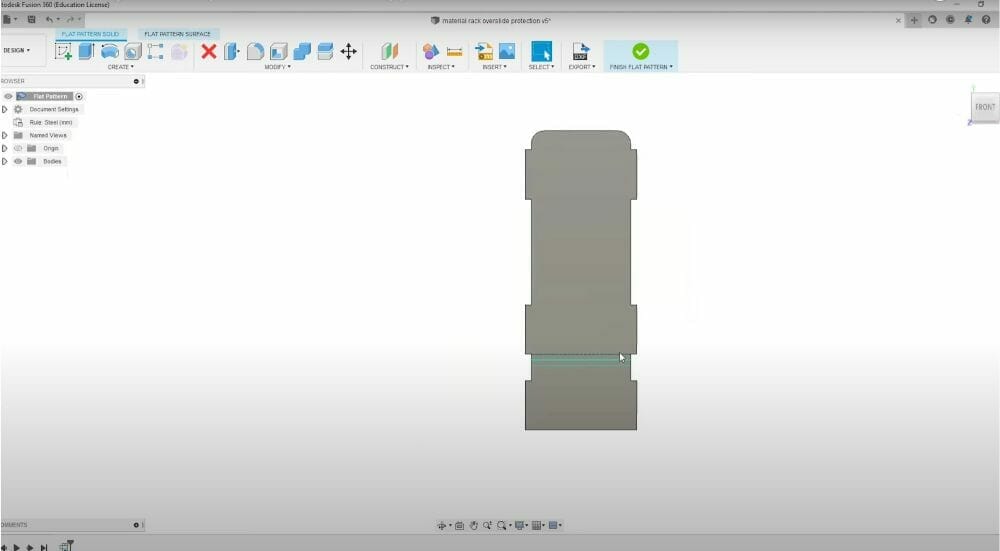Switch to Flat Pattern Solid tab
Viewport: 1000px width, 551px height.
click(x=90, y=34)
